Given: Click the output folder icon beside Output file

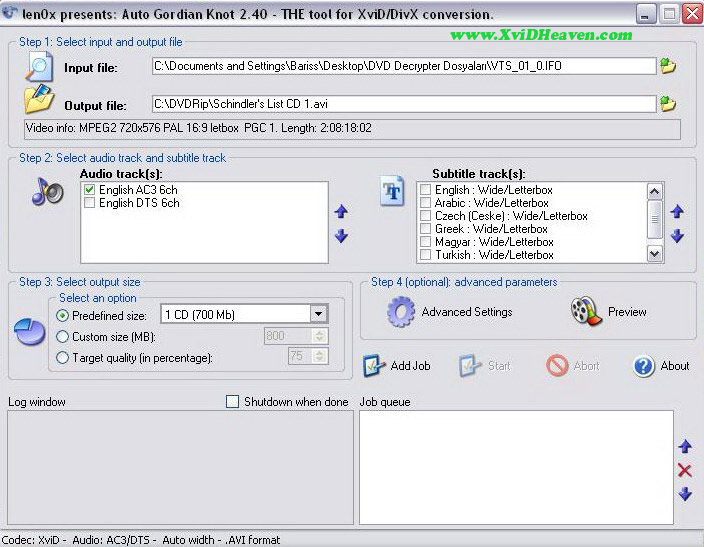Looking at the screenshot, I should [39, 99].
